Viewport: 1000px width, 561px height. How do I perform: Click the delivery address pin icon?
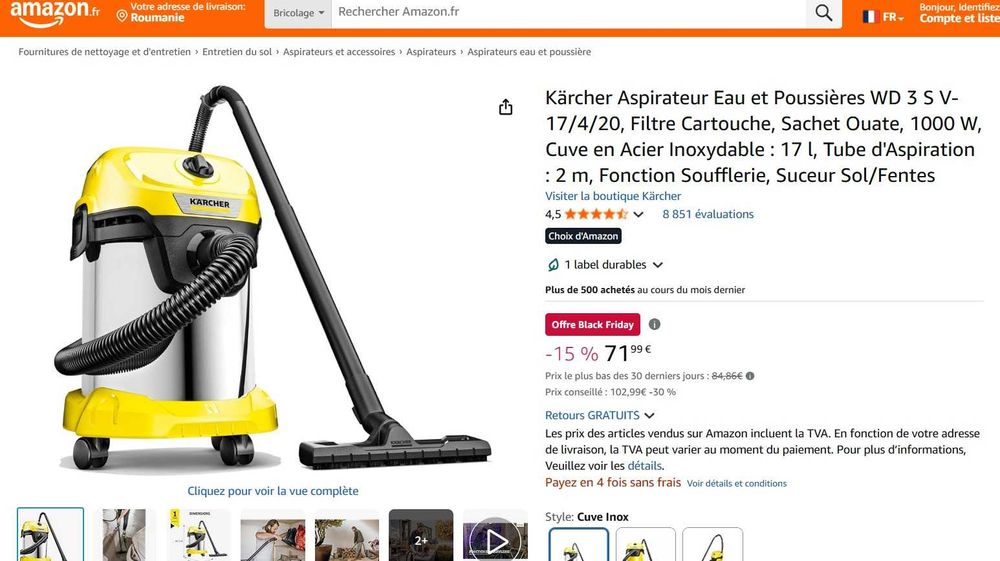click(x=122, y=16)
